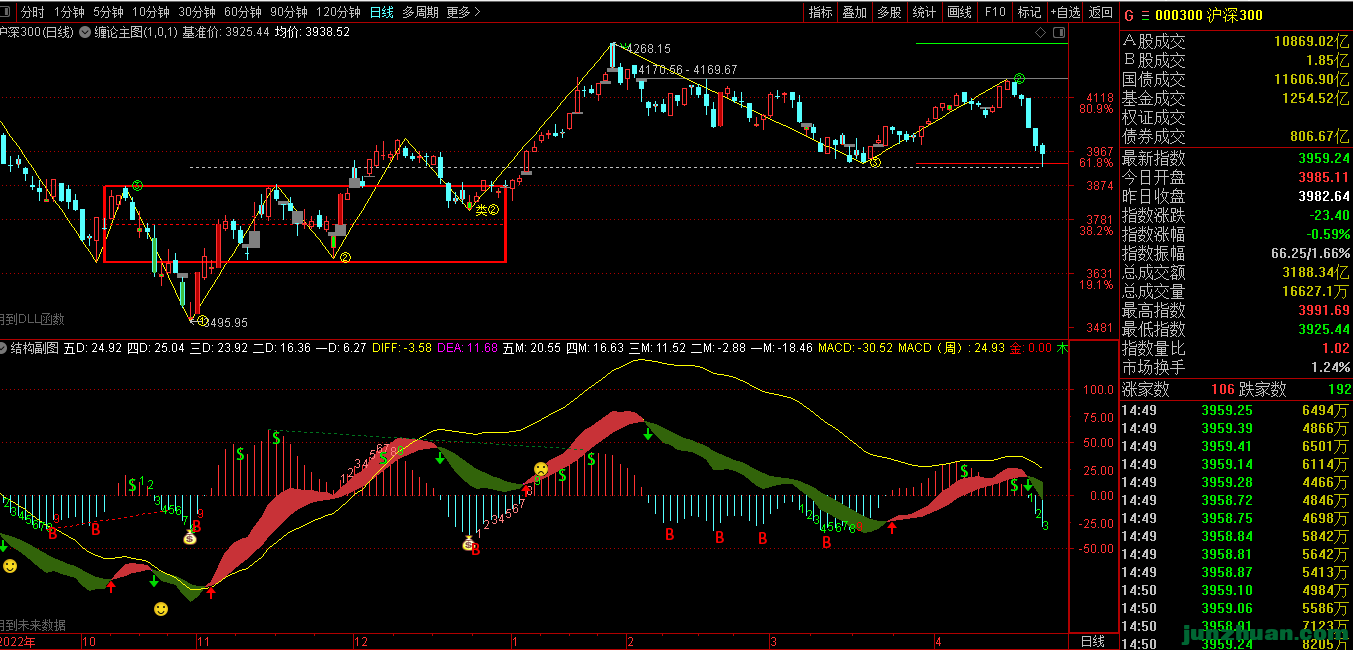
Task: Select the 30分钟 period tab
Action: pos(197,12)
